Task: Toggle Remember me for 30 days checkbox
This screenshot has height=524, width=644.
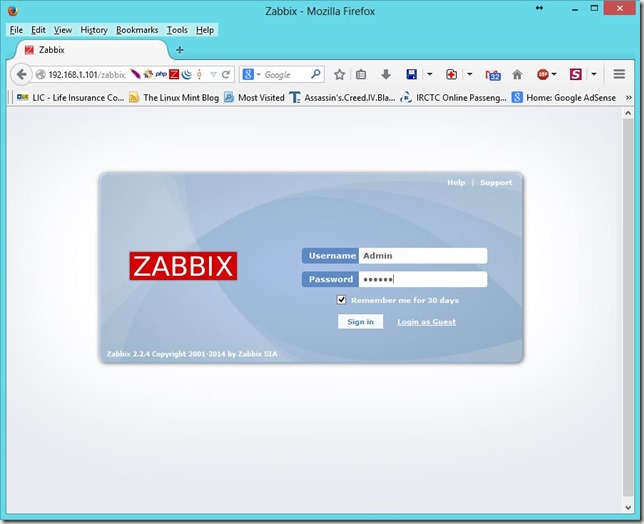Action: (341, 300)
